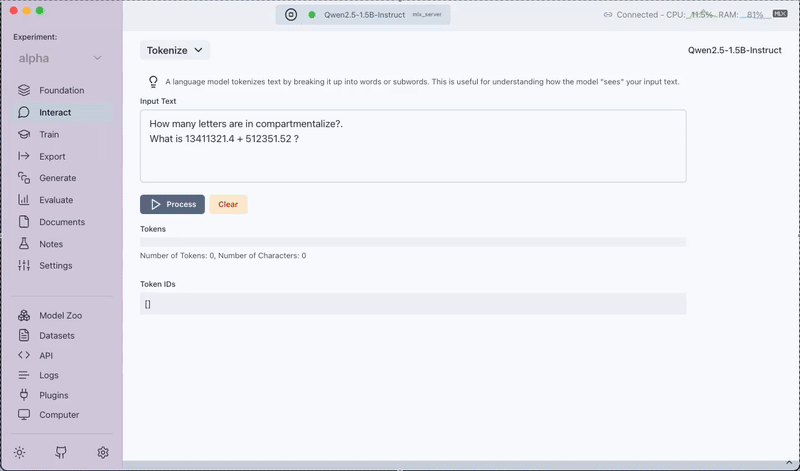Switch to the Evaluate section
The height and width of the screenshot is (471, 800).
click(56, 200)
